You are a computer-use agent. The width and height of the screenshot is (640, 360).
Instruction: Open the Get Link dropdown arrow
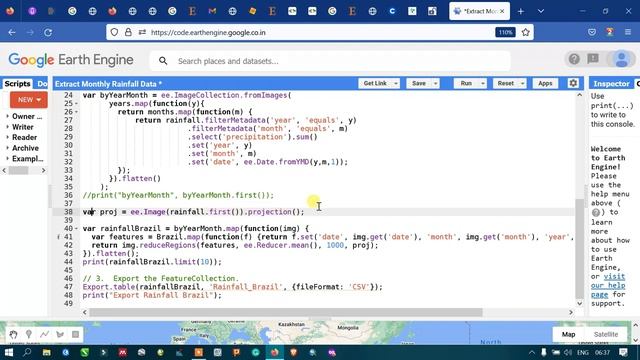click(x=396, y=83)
